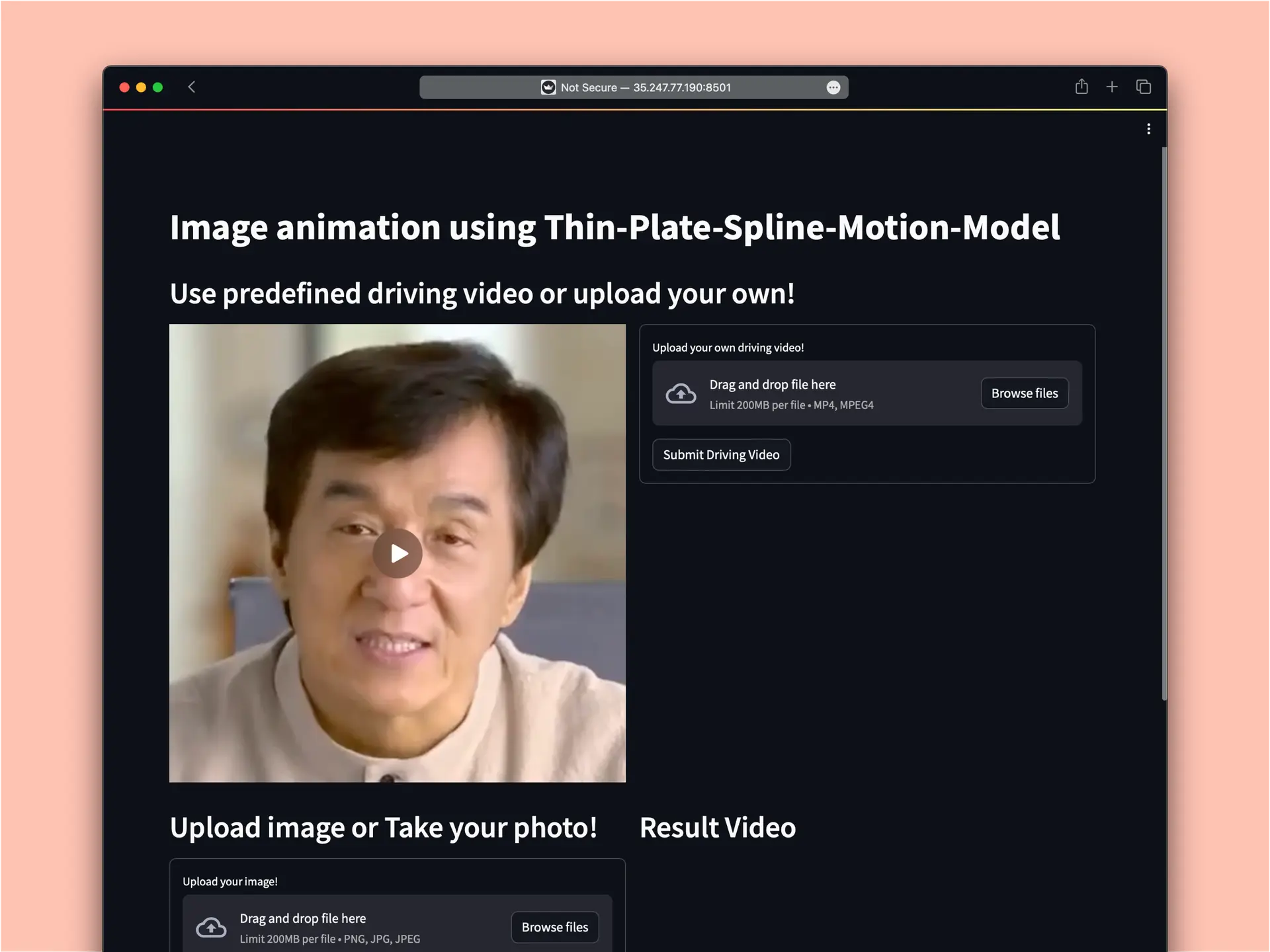The image size is (1270, 952).
Task: Click the privacy shield icon in address bar
Action: [x=548, y=87]
